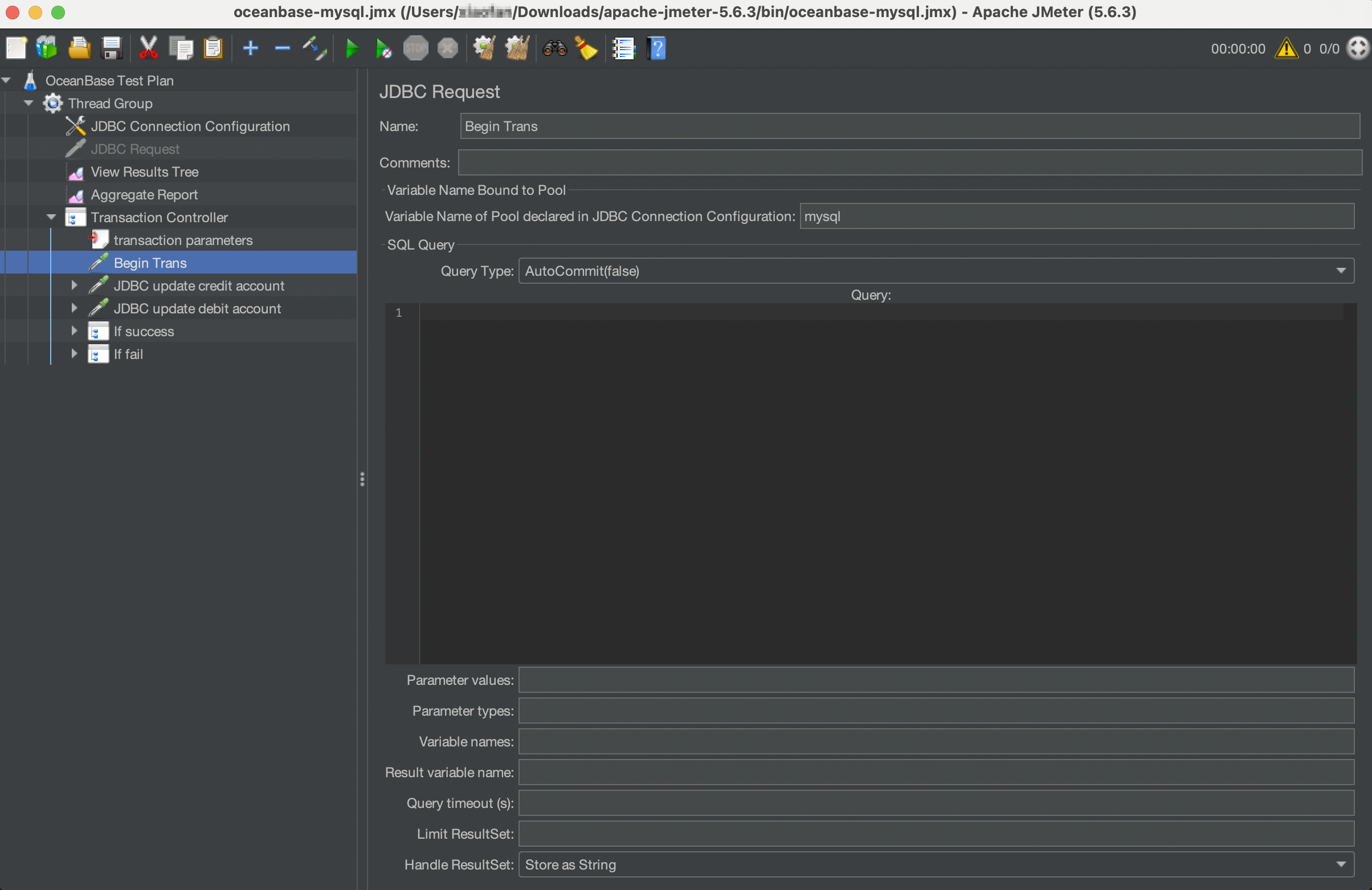Open the Help book icon
1372x890 pixels.
click(656, 48)
